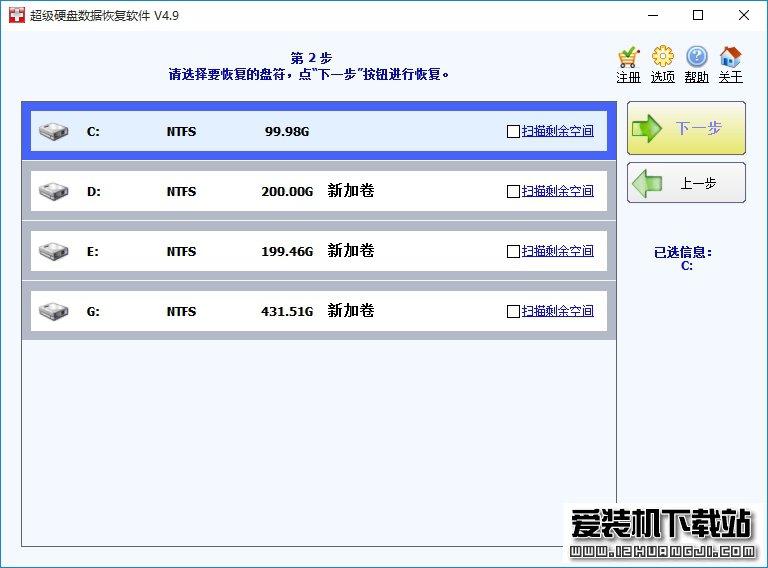
Task: Click the 下一步 button label
Action: (698, 128)
